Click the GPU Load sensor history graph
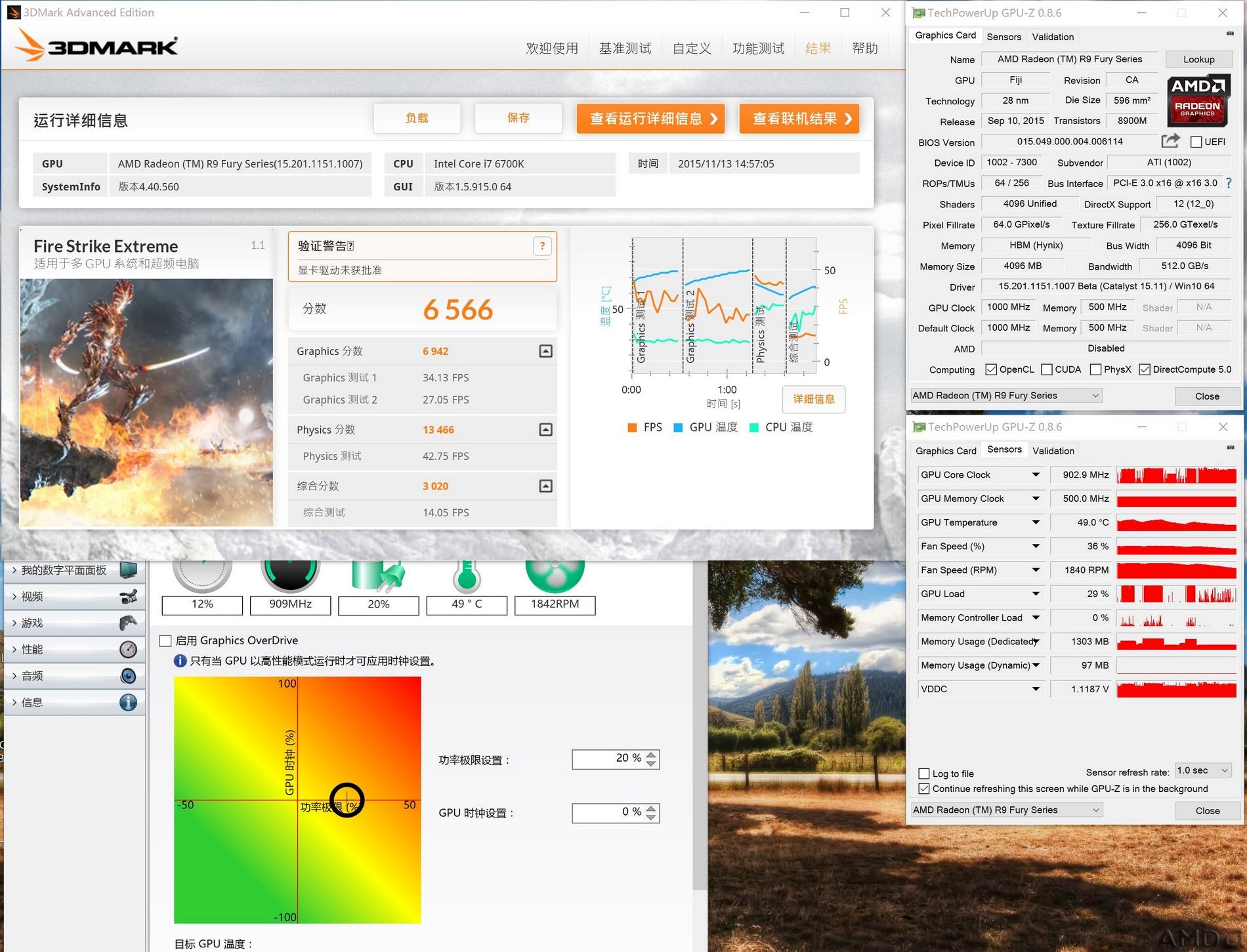Viewport: 1247px width, 952px height. click(x=1176, y=594)
